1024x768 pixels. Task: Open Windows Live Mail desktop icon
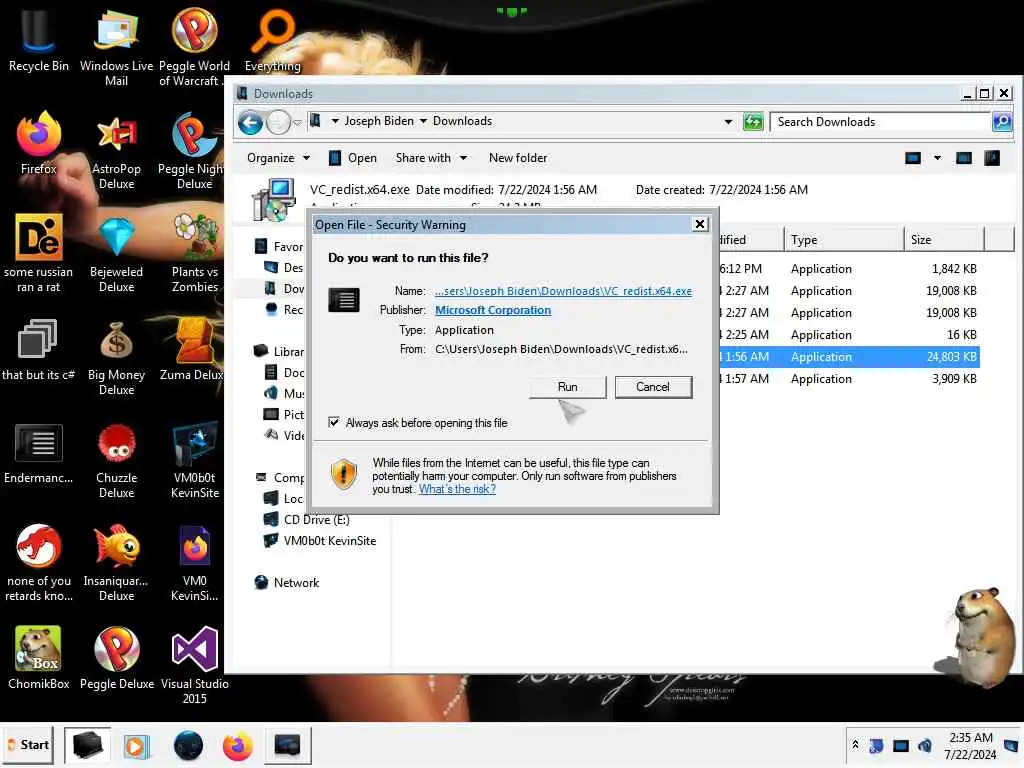(116, 47)
